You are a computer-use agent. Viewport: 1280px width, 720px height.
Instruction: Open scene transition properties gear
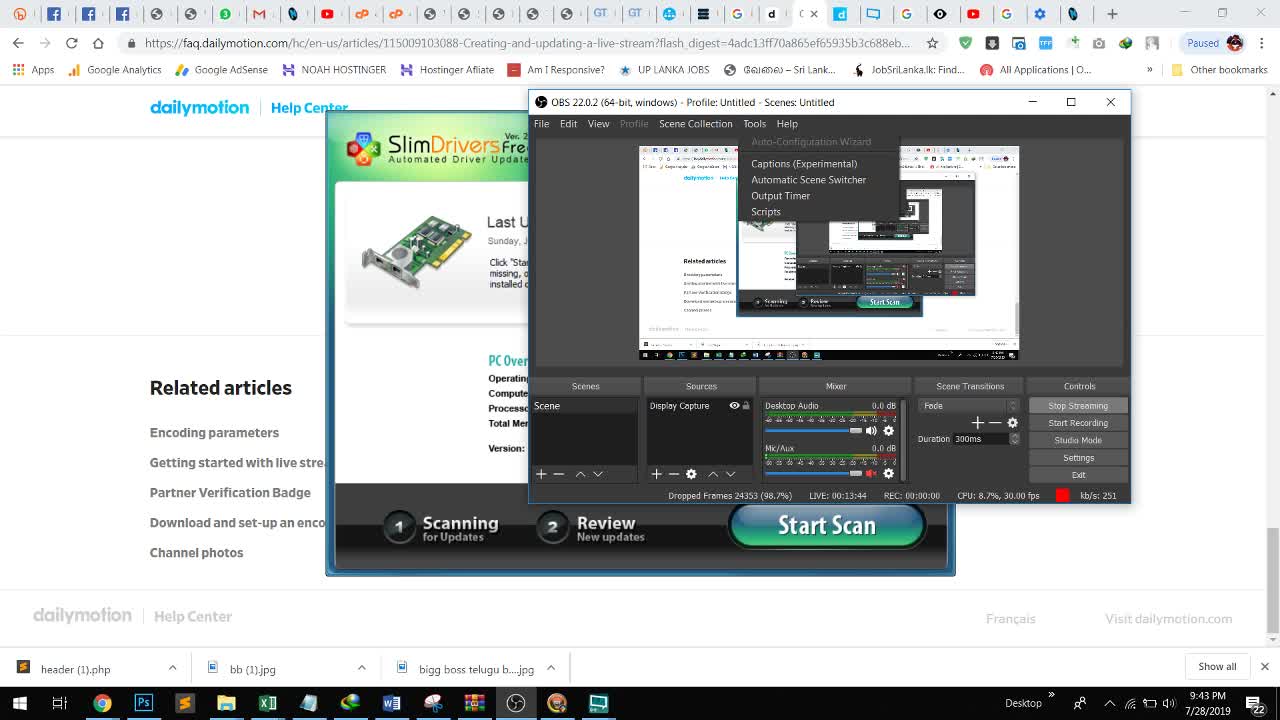(1012, 423)
